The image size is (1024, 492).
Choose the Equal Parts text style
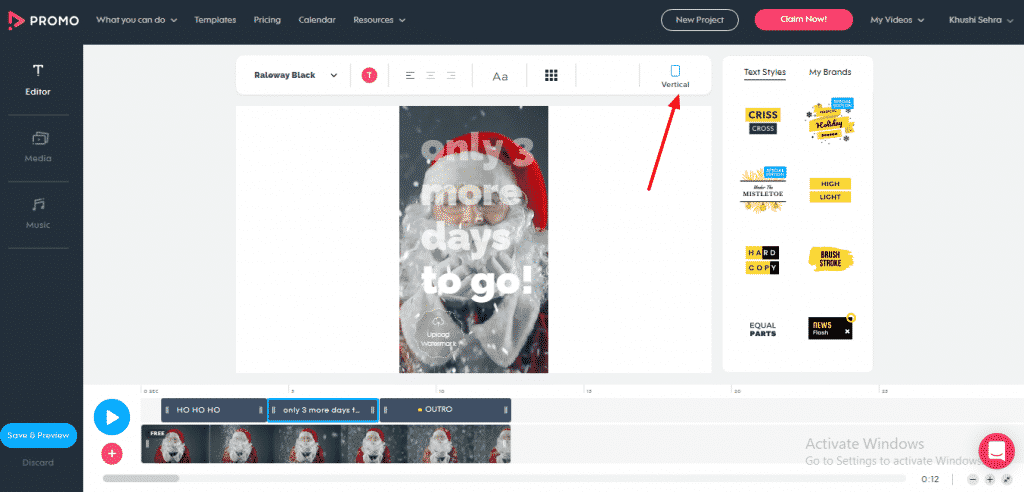tap(763, 329)
